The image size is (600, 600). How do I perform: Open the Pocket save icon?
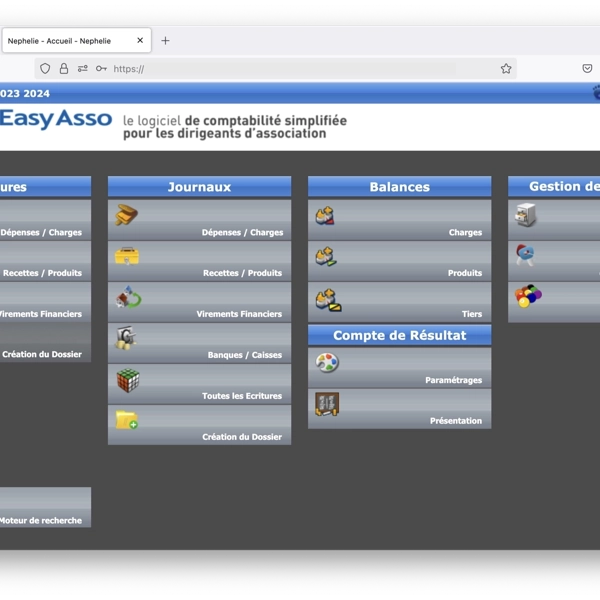[587, 68]
